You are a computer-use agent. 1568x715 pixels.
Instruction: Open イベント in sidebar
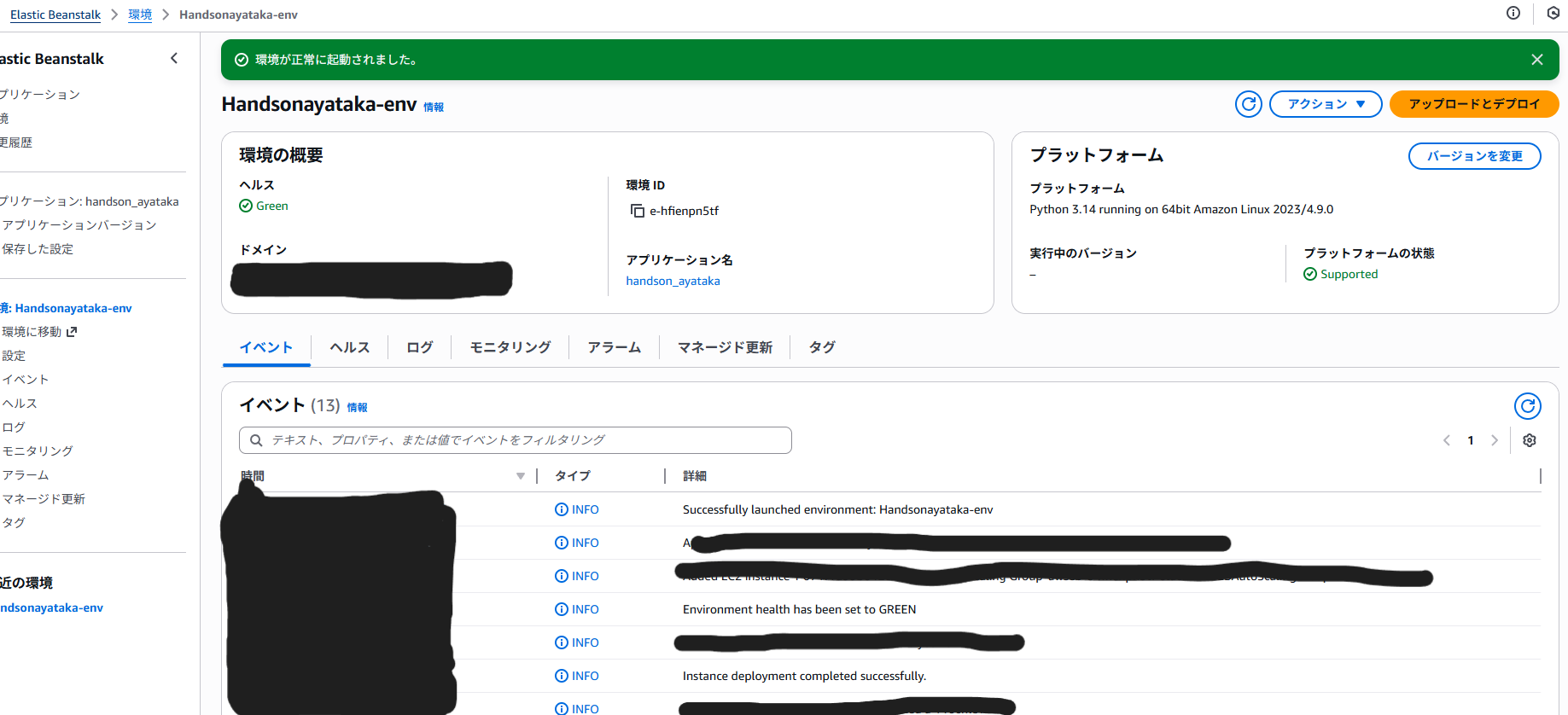click(x=25, y=380)
